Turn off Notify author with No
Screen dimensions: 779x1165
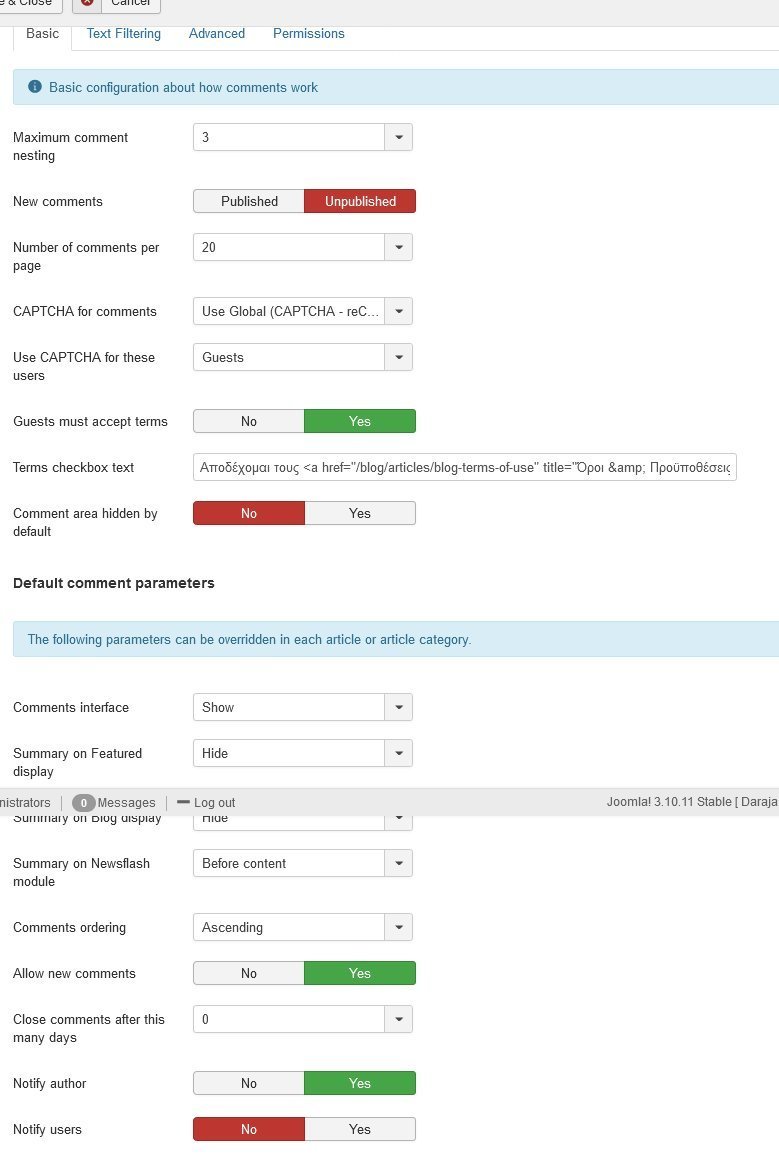(x=249, y=1083)
